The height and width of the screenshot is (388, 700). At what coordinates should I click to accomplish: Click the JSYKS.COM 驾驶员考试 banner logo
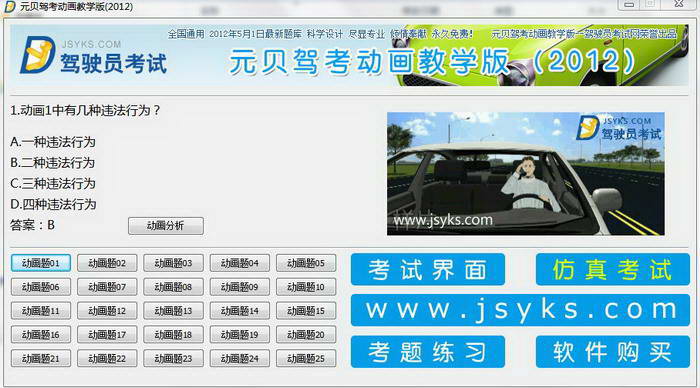click(93, 56)
